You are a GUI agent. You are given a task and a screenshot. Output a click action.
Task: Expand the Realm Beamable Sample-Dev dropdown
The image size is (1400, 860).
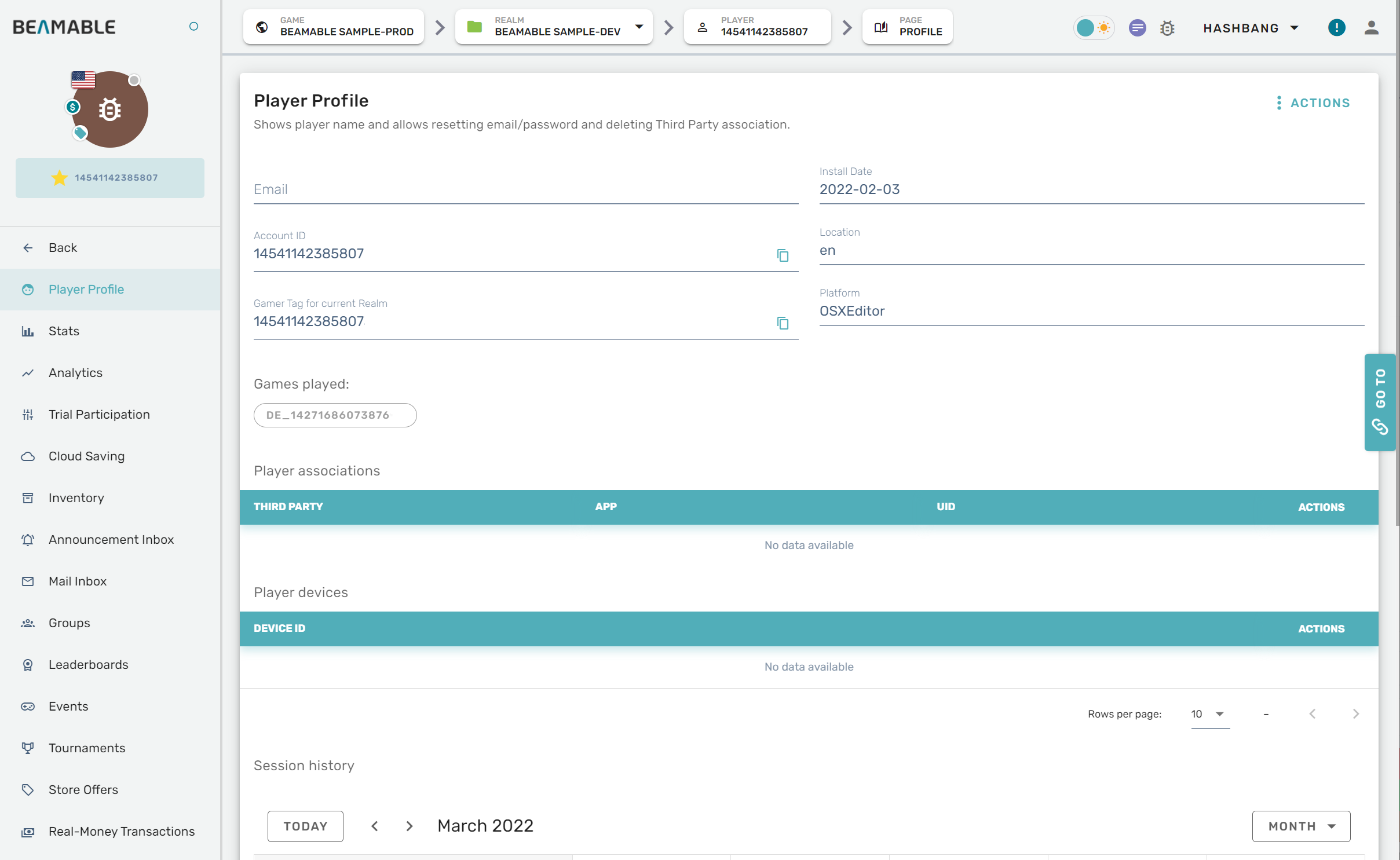coord(639,27)
